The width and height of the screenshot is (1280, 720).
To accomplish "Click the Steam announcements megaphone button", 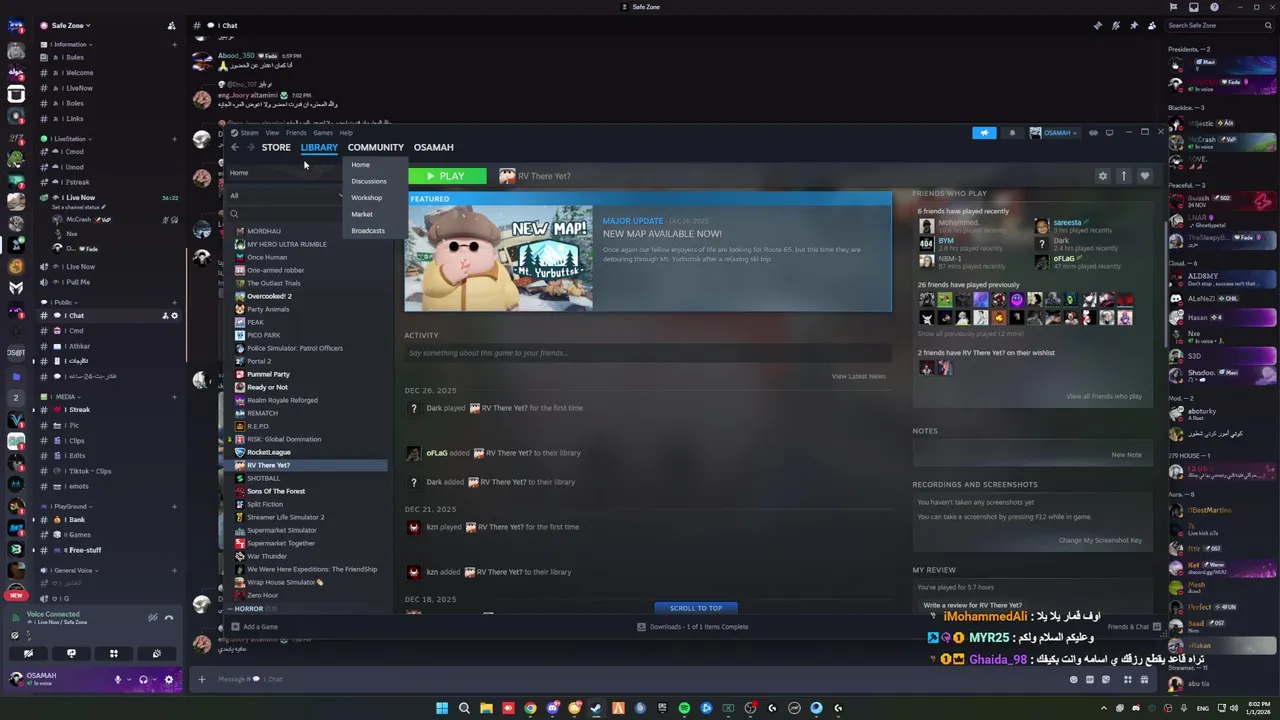I will pos(984,132).
